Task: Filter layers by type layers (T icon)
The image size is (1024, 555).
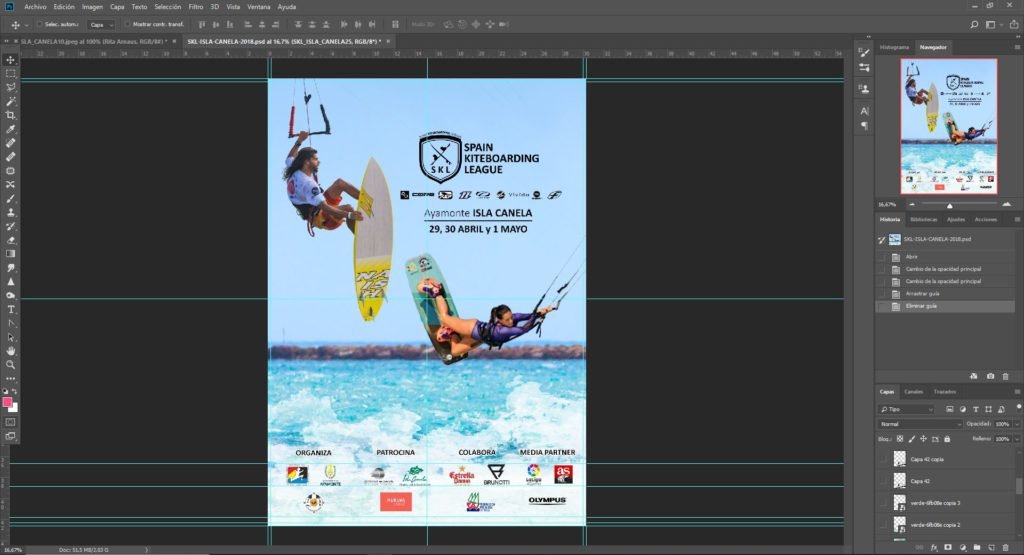Action: [976, 409]
